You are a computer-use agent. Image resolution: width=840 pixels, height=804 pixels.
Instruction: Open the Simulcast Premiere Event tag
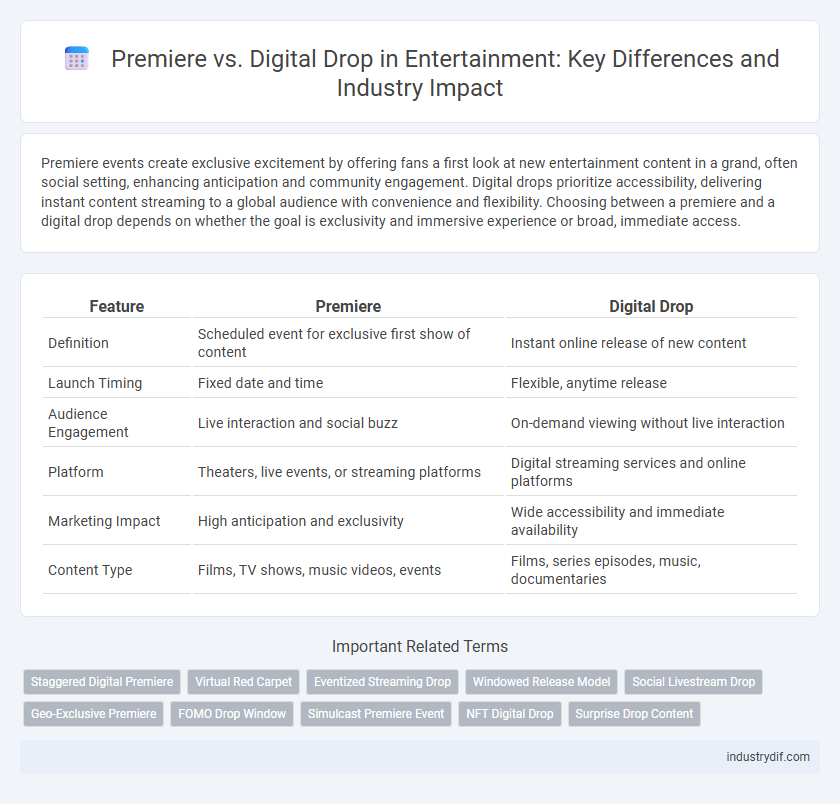(376, 714)
